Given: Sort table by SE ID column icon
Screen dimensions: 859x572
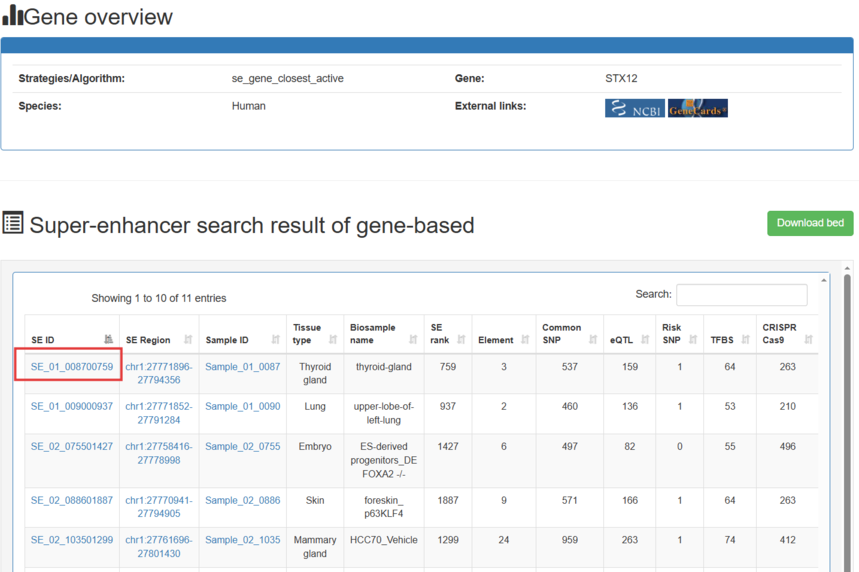Looking at the screenshot, I should [x=108, y=340].
